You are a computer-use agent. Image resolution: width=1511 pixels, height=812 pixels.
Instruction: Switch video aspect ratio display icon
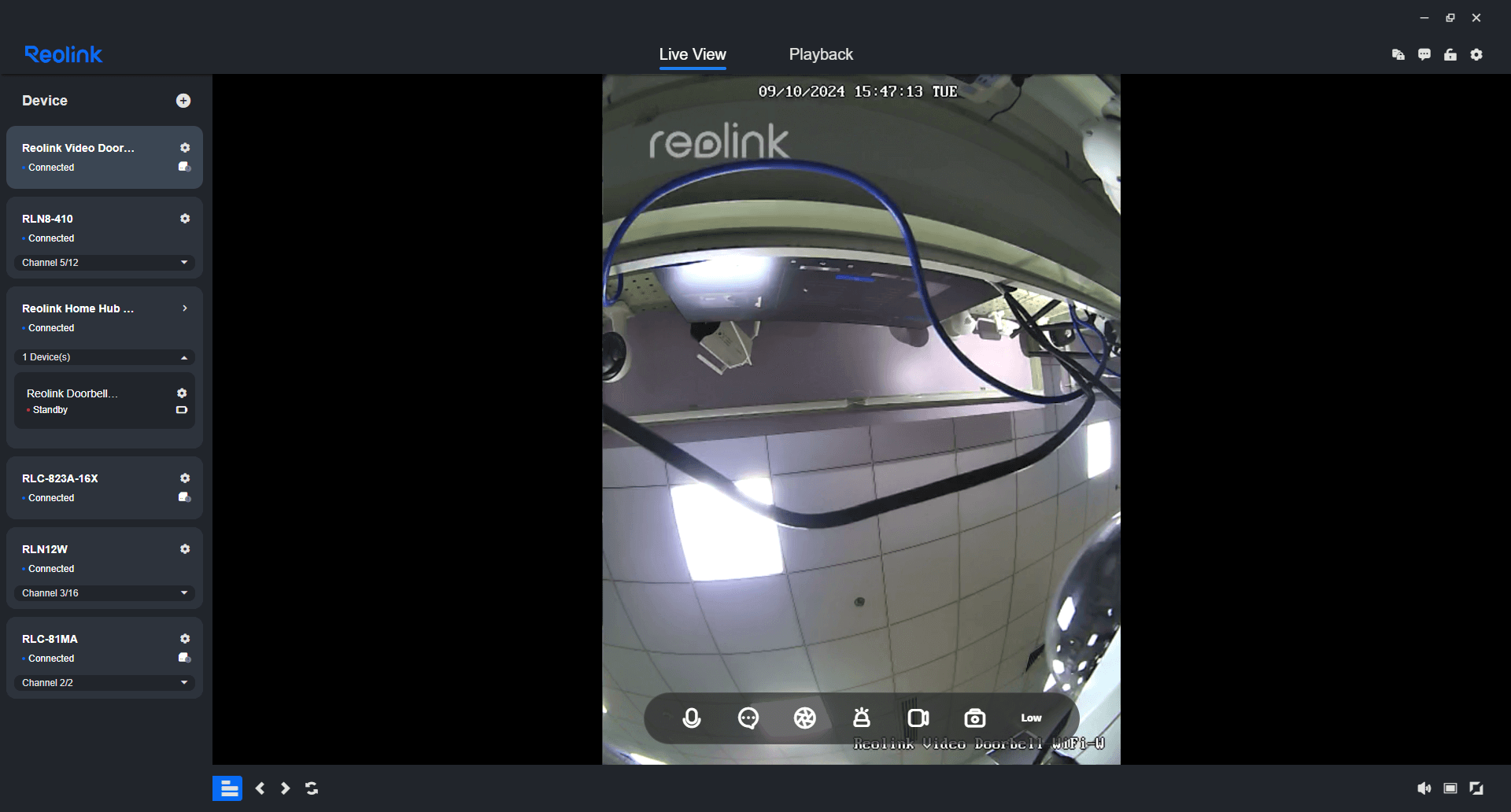pos(1450,788)
